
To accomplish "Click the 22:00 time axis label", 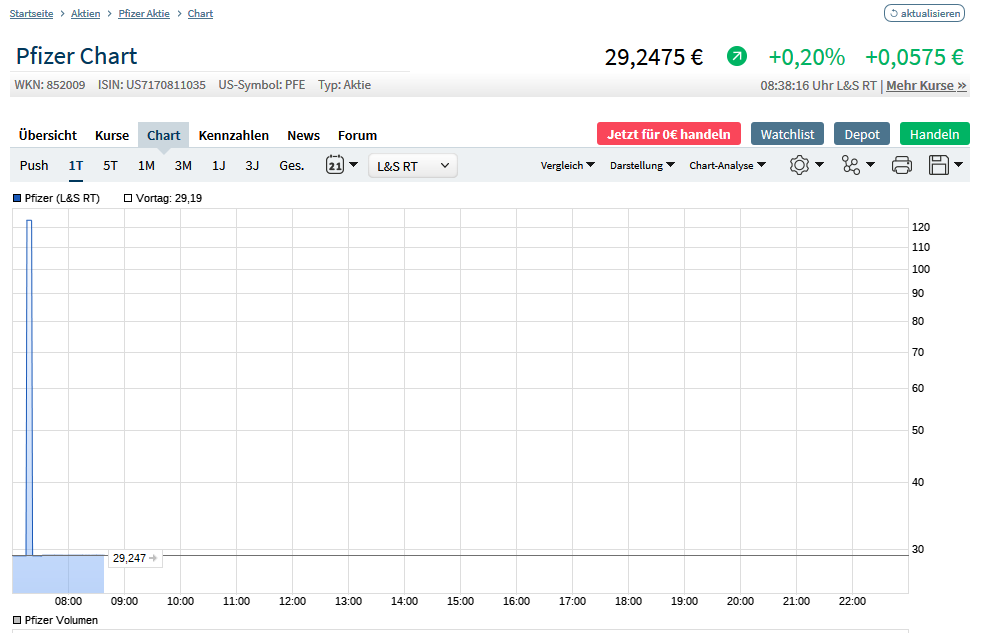I will pyautogui.click(x=852, y=602).
